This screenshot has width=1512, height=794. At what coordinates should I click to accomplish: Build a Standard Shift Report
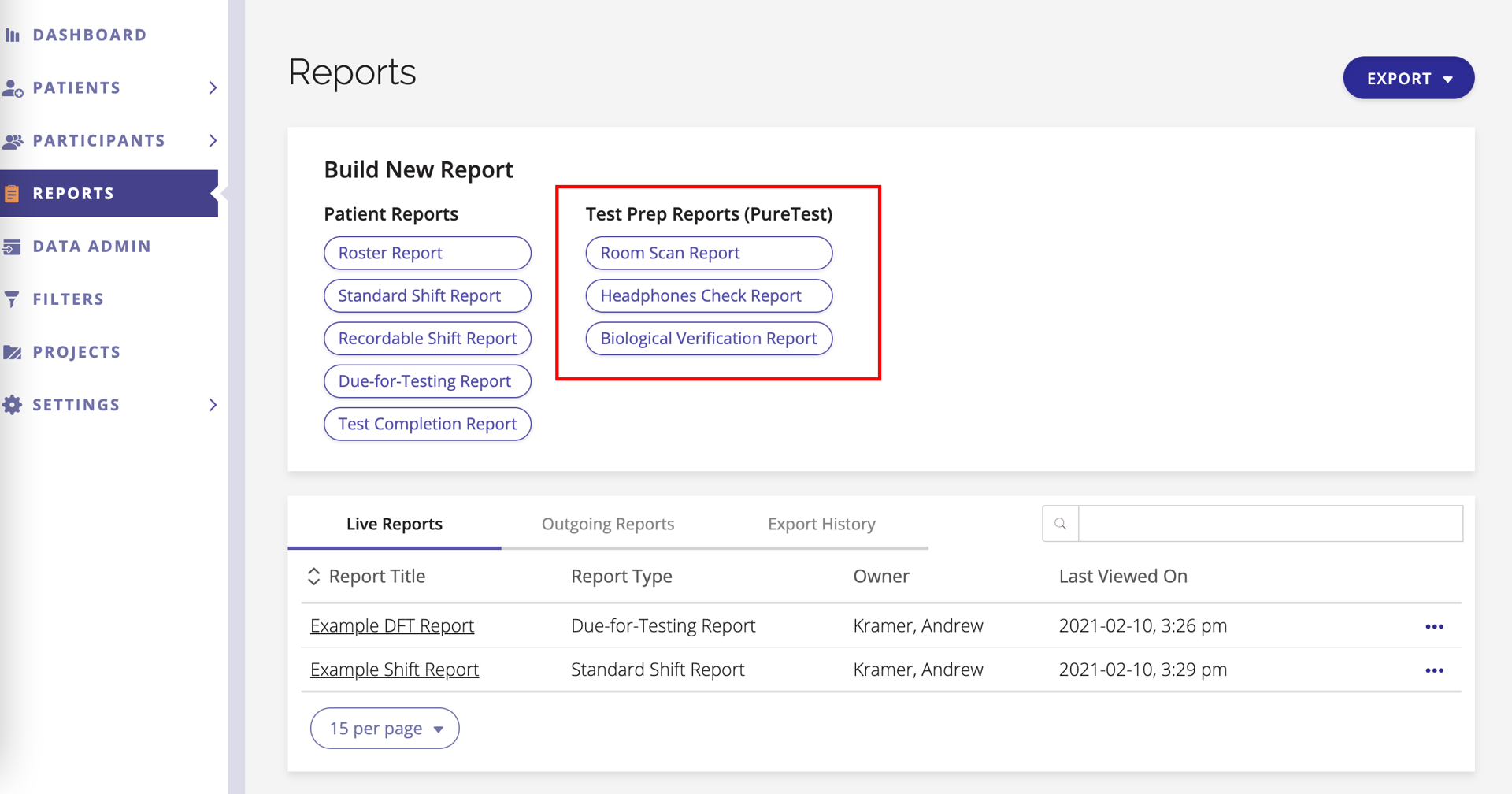pos(428,295)
